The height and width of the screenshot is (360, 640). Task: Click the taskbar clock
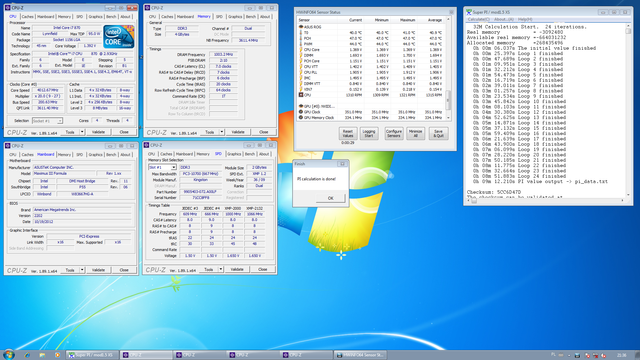[621, 355]
